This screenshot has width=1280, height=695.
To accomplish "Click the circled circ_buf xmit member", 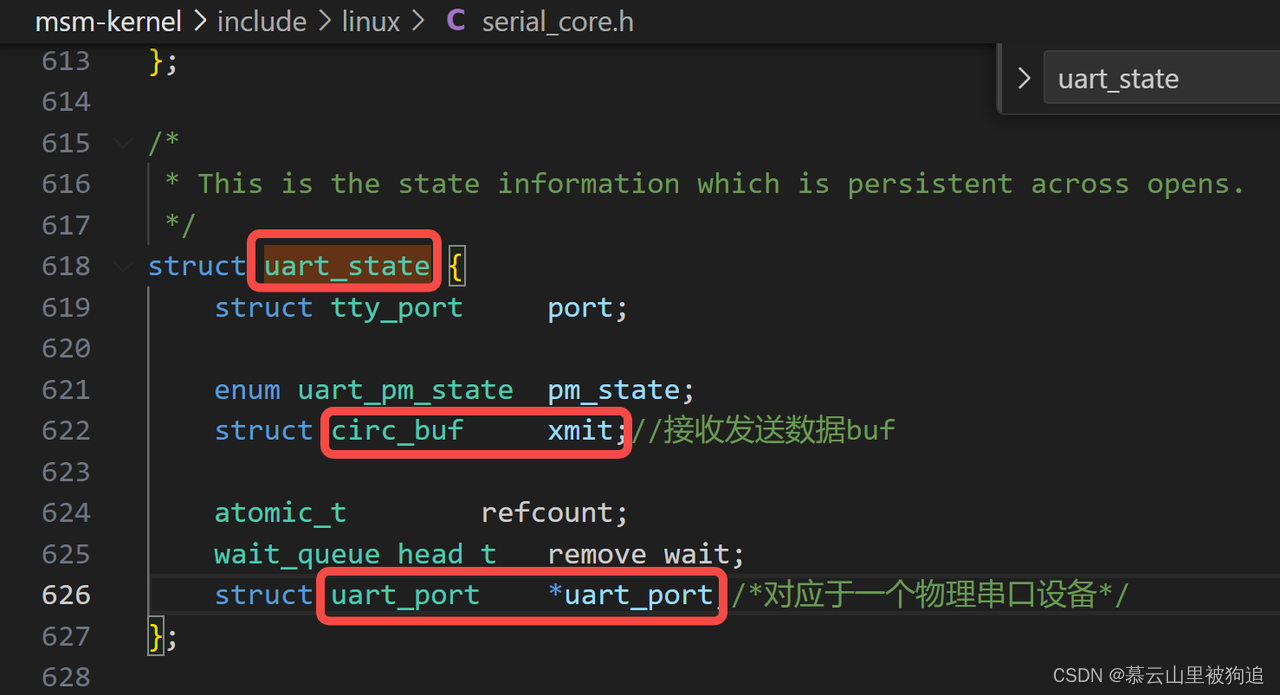I will (x=476, y=430).
